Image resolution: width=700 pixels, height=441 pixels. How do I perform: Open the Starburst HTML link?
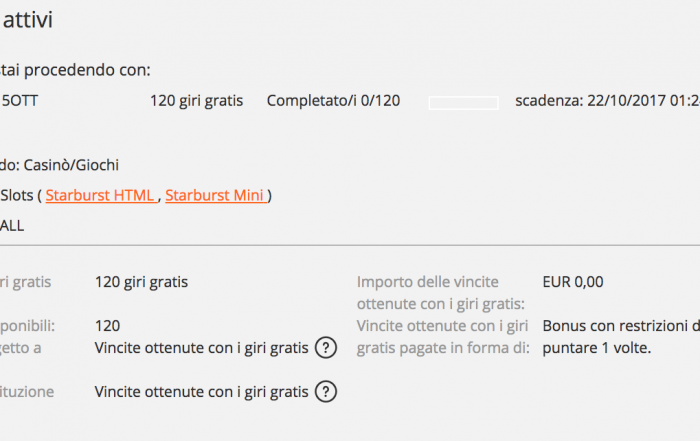[x=100, y=195]
